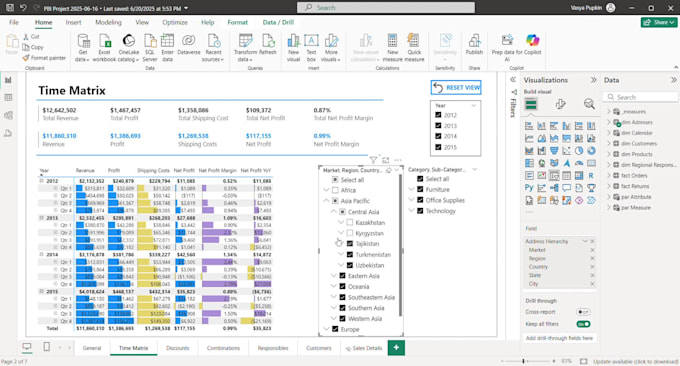Switch to the Customers page tab

point(319,348)
